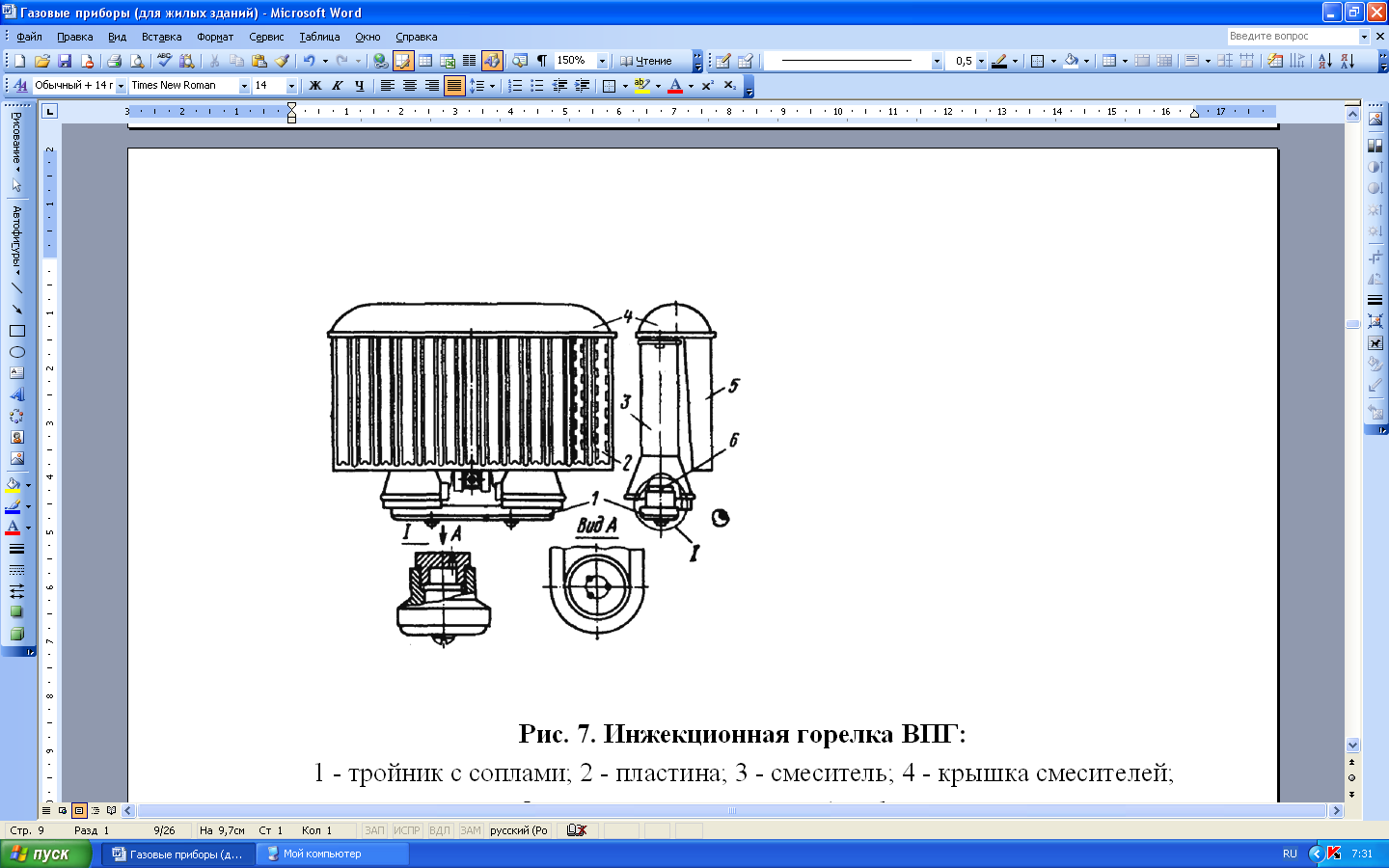Open the style dropdown 'Обычный + 14 г'

click(x=121, y=86)
